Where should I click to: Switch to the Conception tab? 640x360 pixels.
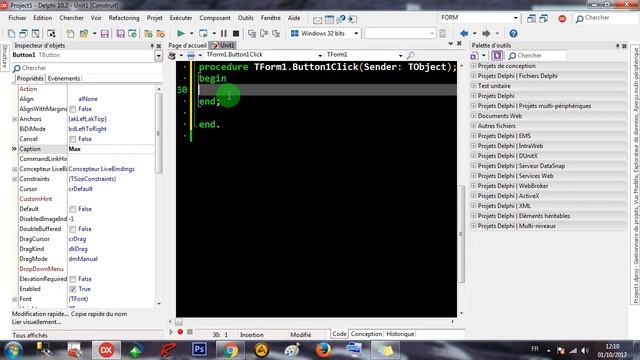(366, 334)
